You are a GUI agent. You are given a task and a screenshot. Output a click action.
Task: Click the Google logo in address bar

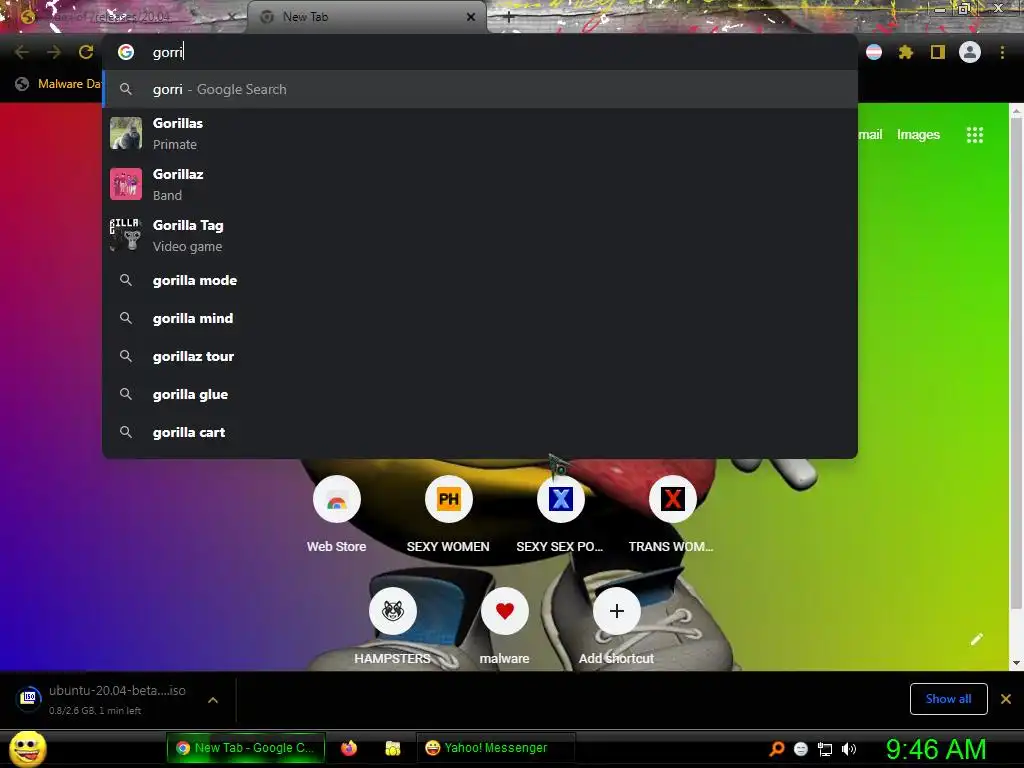[126, 52]
